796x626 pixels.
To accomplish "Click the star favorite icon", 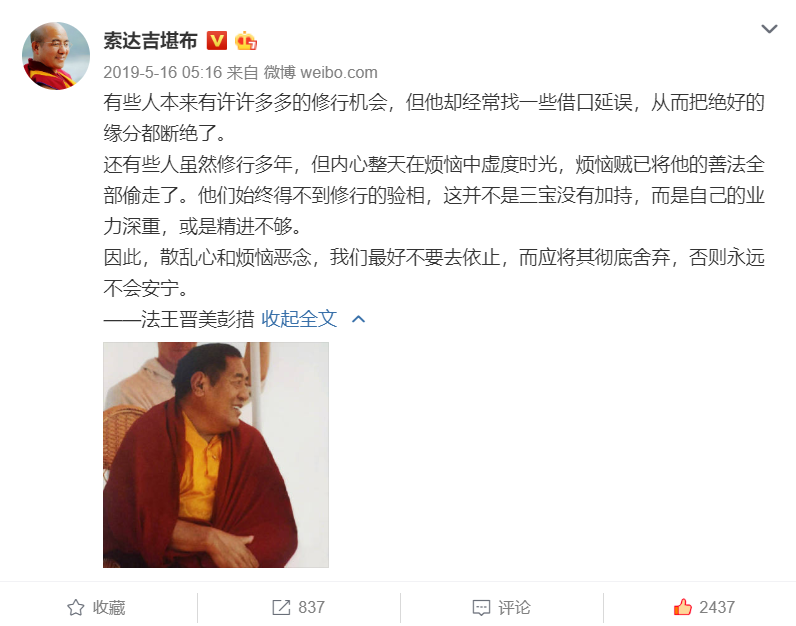I will 76,607.
